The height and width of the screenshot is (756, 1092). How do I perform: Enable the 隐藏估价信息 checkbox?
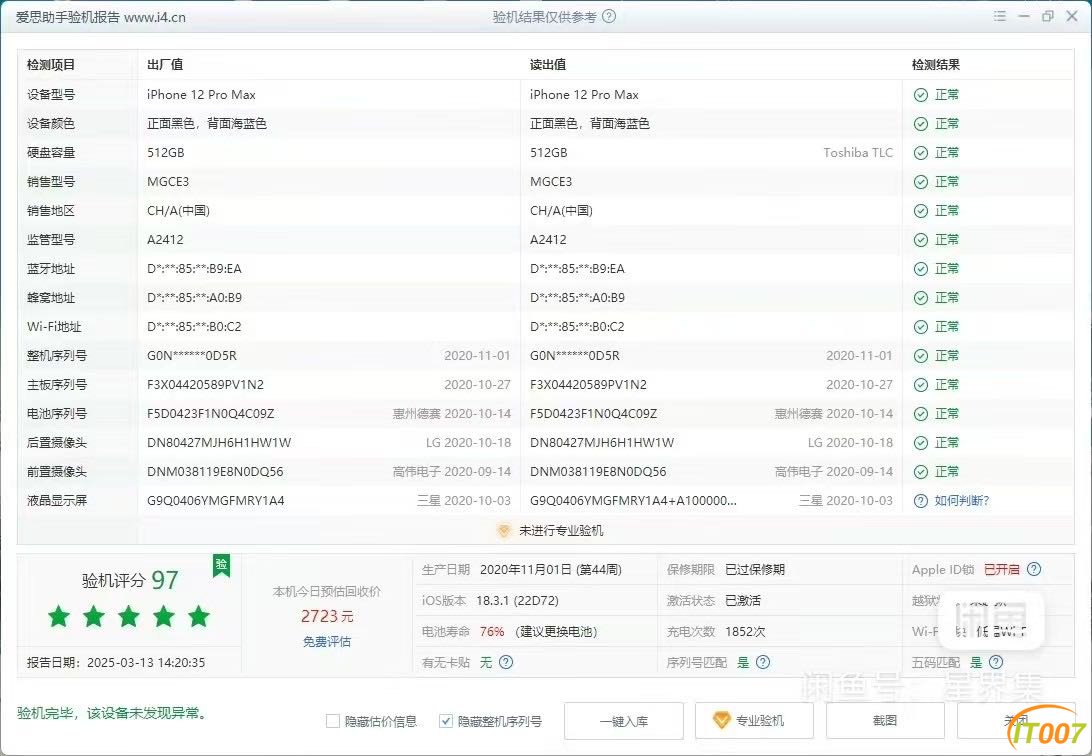pyautogui.click(x=333, y=721)
